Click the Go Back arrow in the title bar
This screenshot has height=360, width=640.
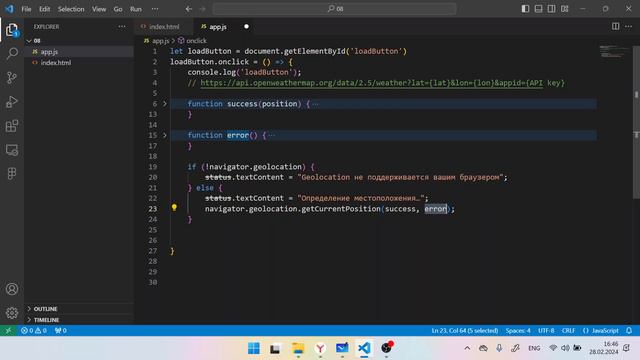pos(189,9)
